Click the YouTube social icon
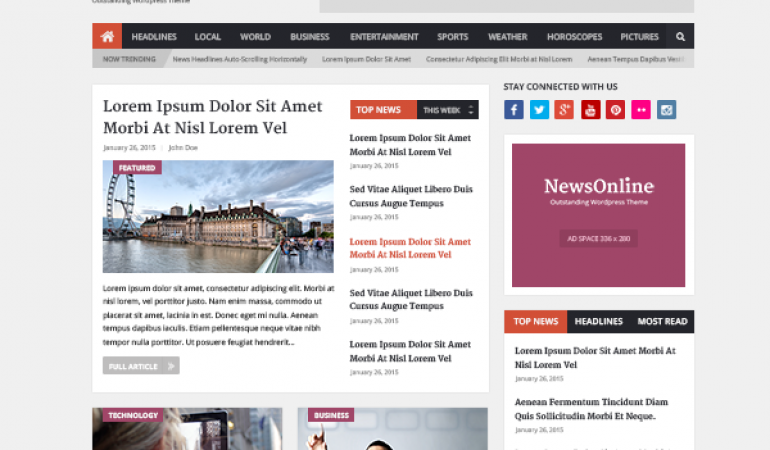 coord(590,110)
